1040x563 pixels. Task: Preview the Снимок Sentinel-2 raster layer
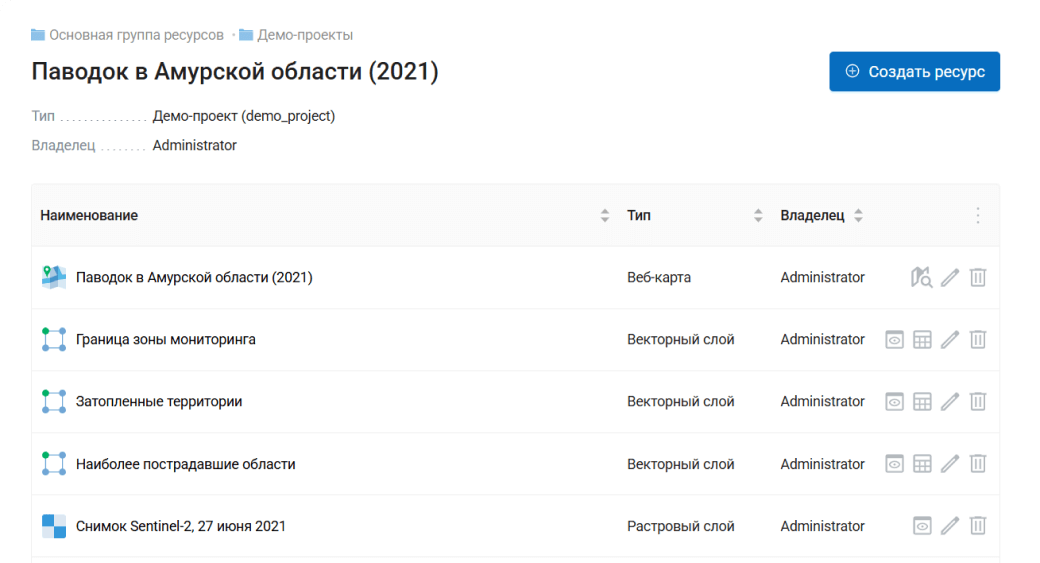[922, 526]
